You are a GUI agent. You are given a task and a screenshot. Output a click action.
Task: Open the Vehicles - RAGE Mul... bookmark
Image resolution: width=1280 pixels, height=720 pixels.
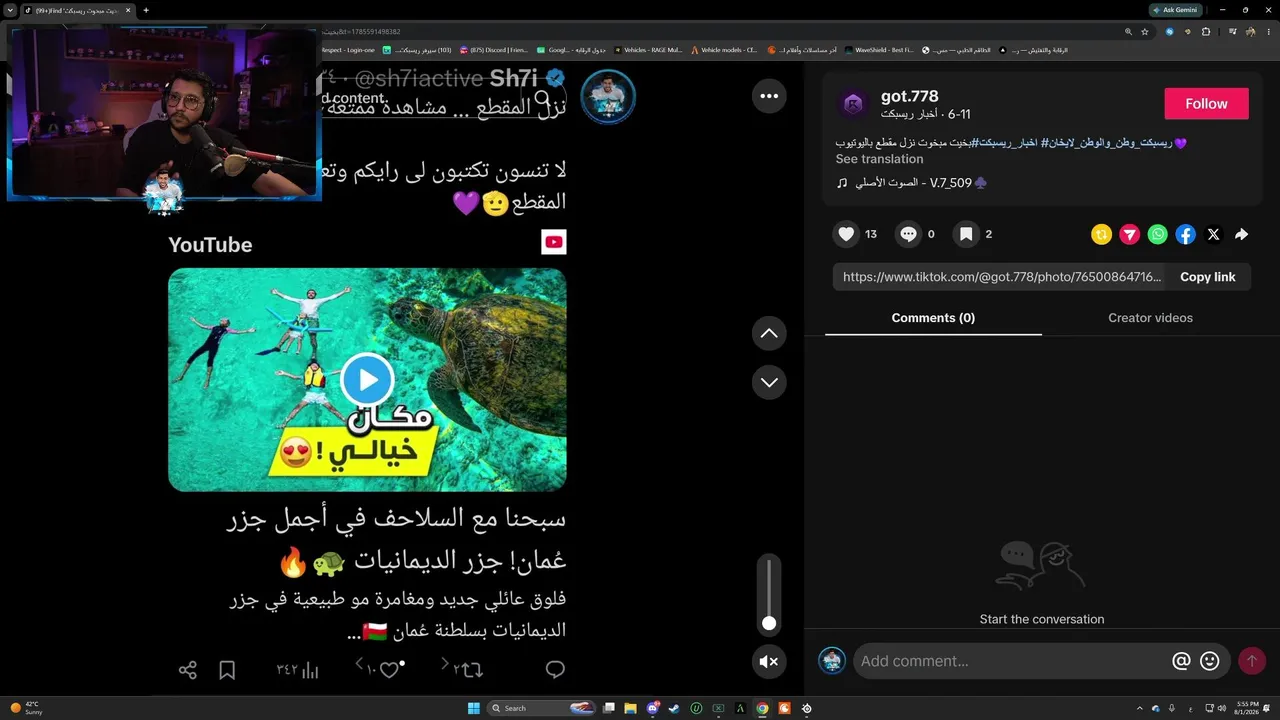[x=648, y=49]
